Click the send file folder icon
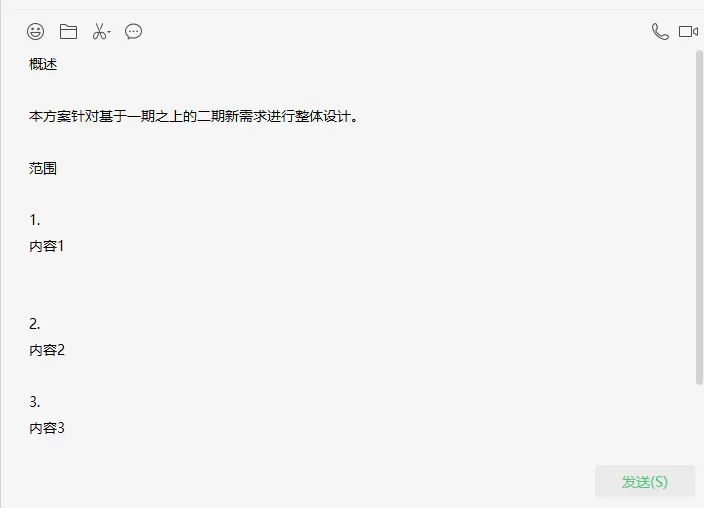704x508 pixels. 68,32
